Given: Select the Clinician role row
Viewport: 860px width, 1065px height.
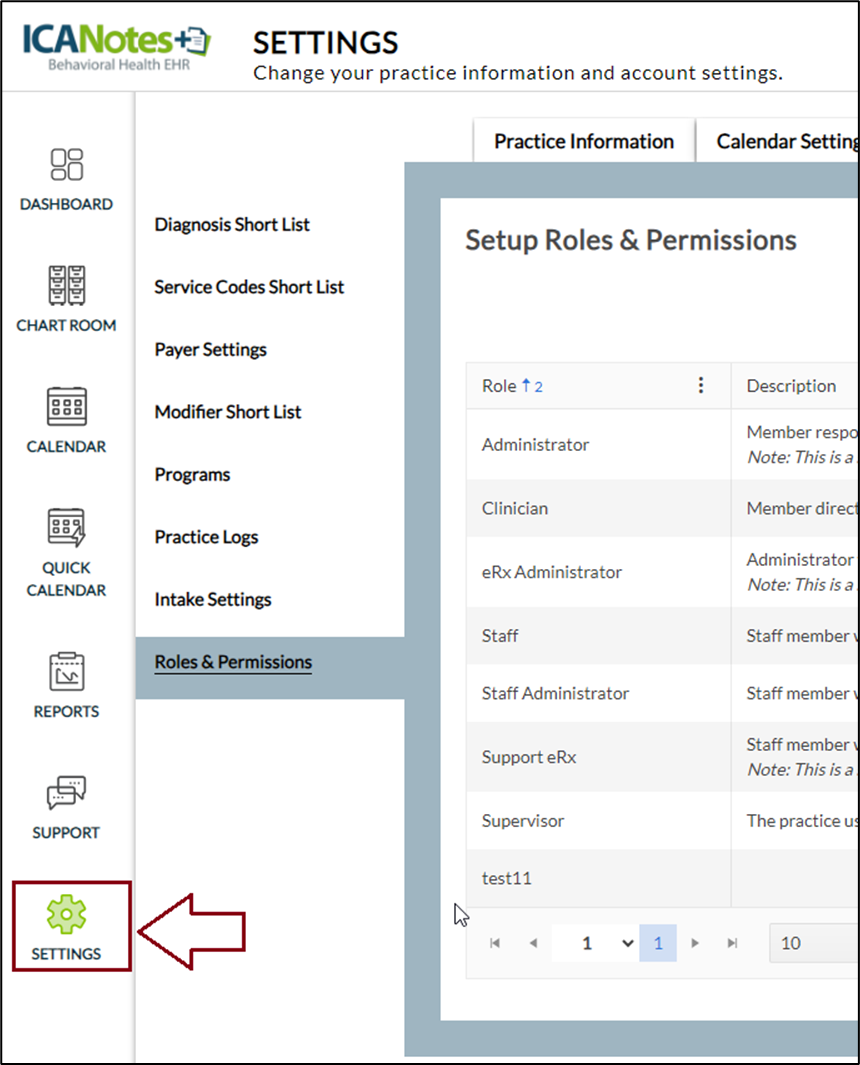Looking at the screenshot, I should pyautogui.click(x=515, y=508).
